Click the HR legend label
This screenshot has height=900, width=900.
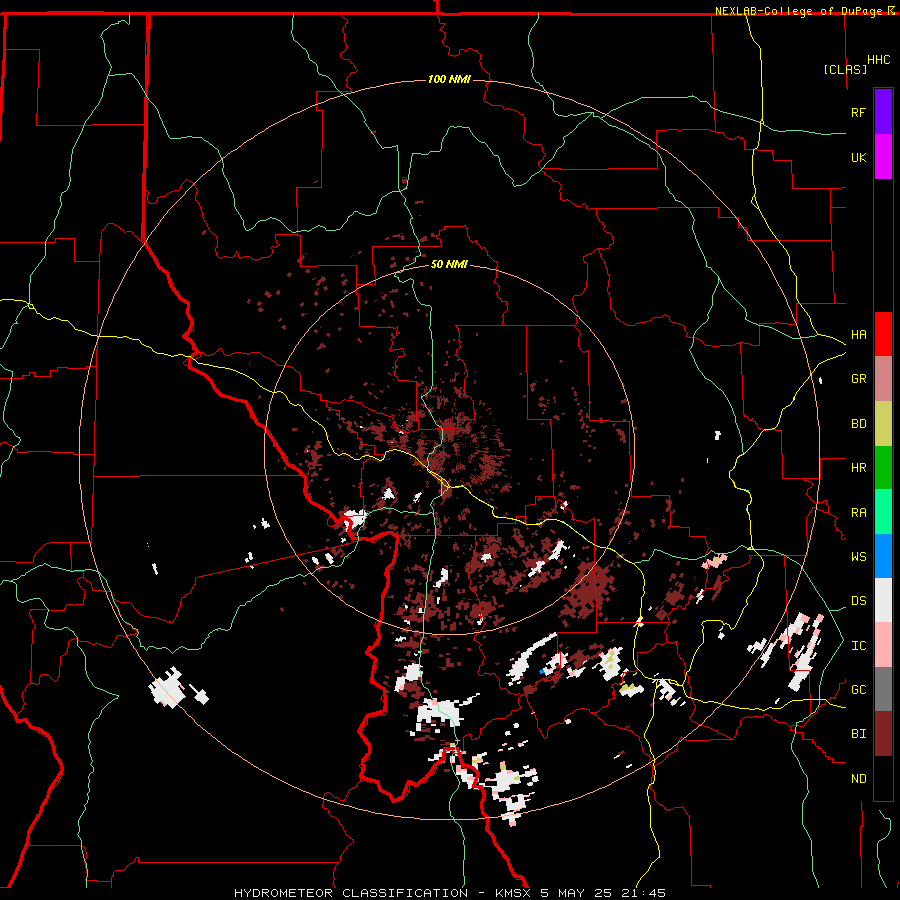coord(858,468)
